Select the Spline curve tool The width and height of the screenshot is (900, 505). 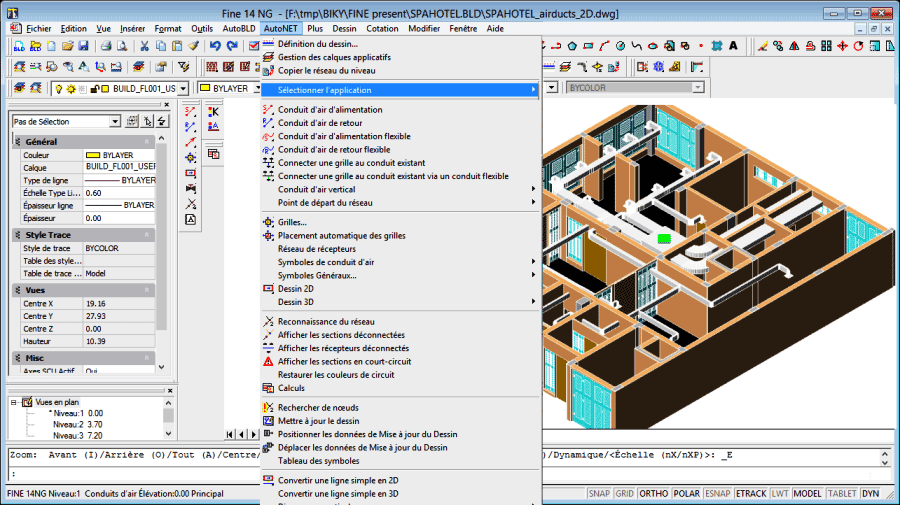tap(637, 46)
